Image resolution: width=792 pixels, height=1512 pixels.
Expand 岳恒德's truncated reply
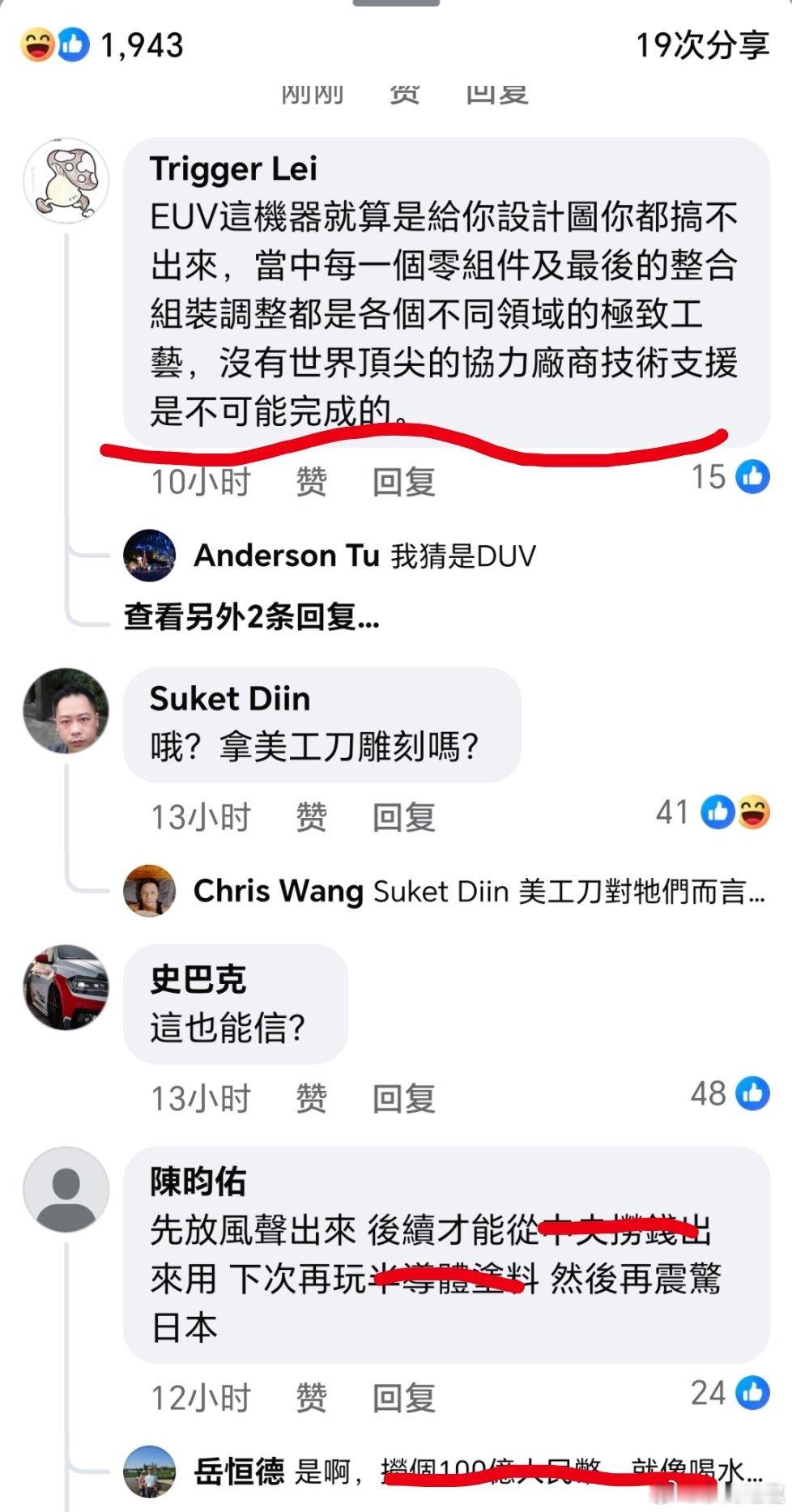(479, 1471)
